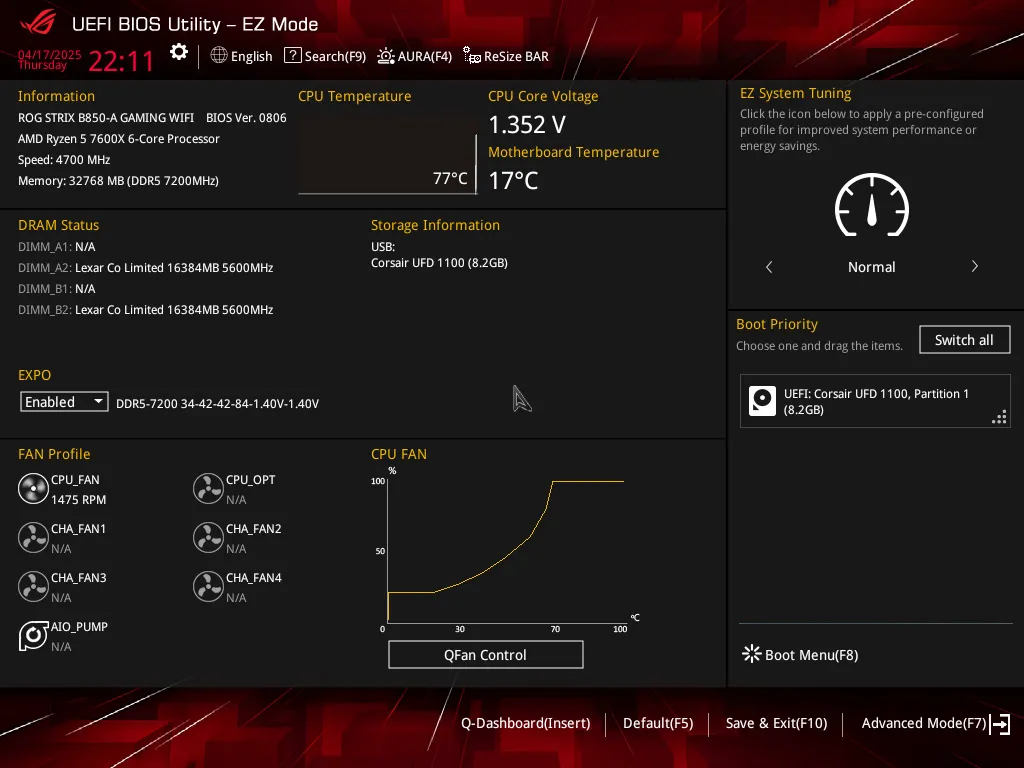1024x768 pixels.
Task: Open Search(F9)
Action: coord(335,56)
